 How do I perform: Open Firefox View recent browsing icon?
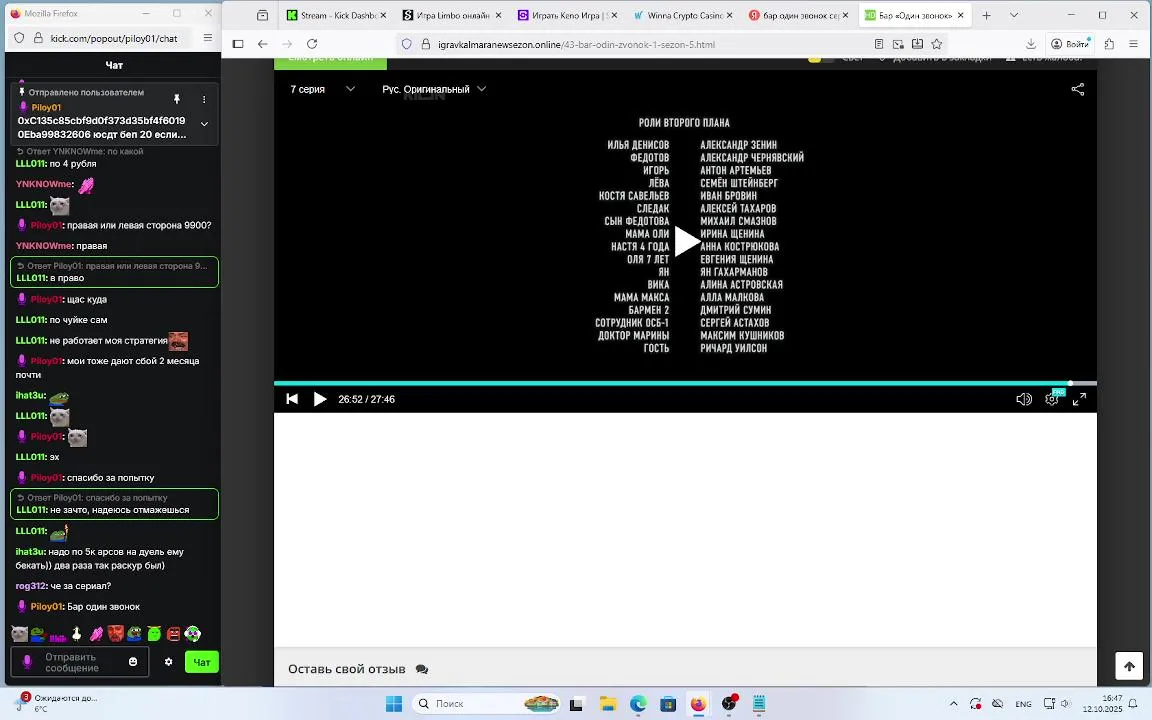(262, 15)
